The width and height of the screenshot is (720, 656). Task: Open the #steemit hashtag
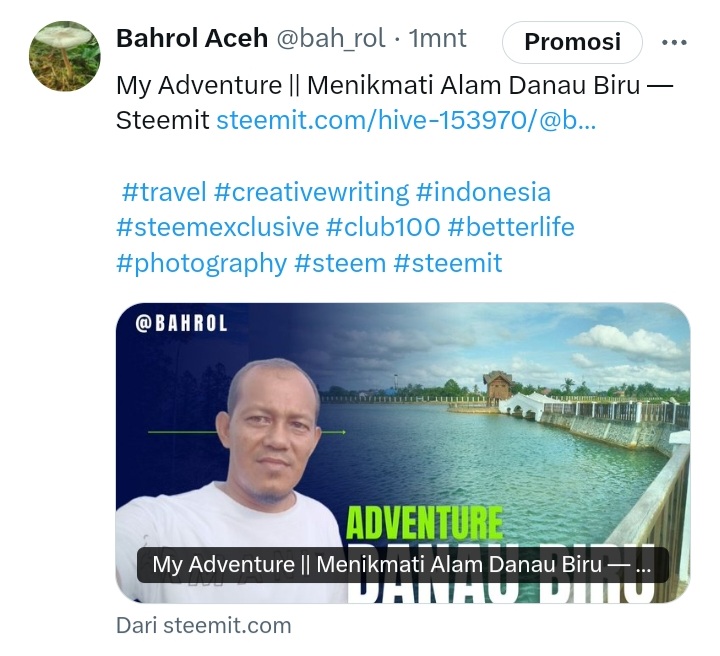[448, 263]
